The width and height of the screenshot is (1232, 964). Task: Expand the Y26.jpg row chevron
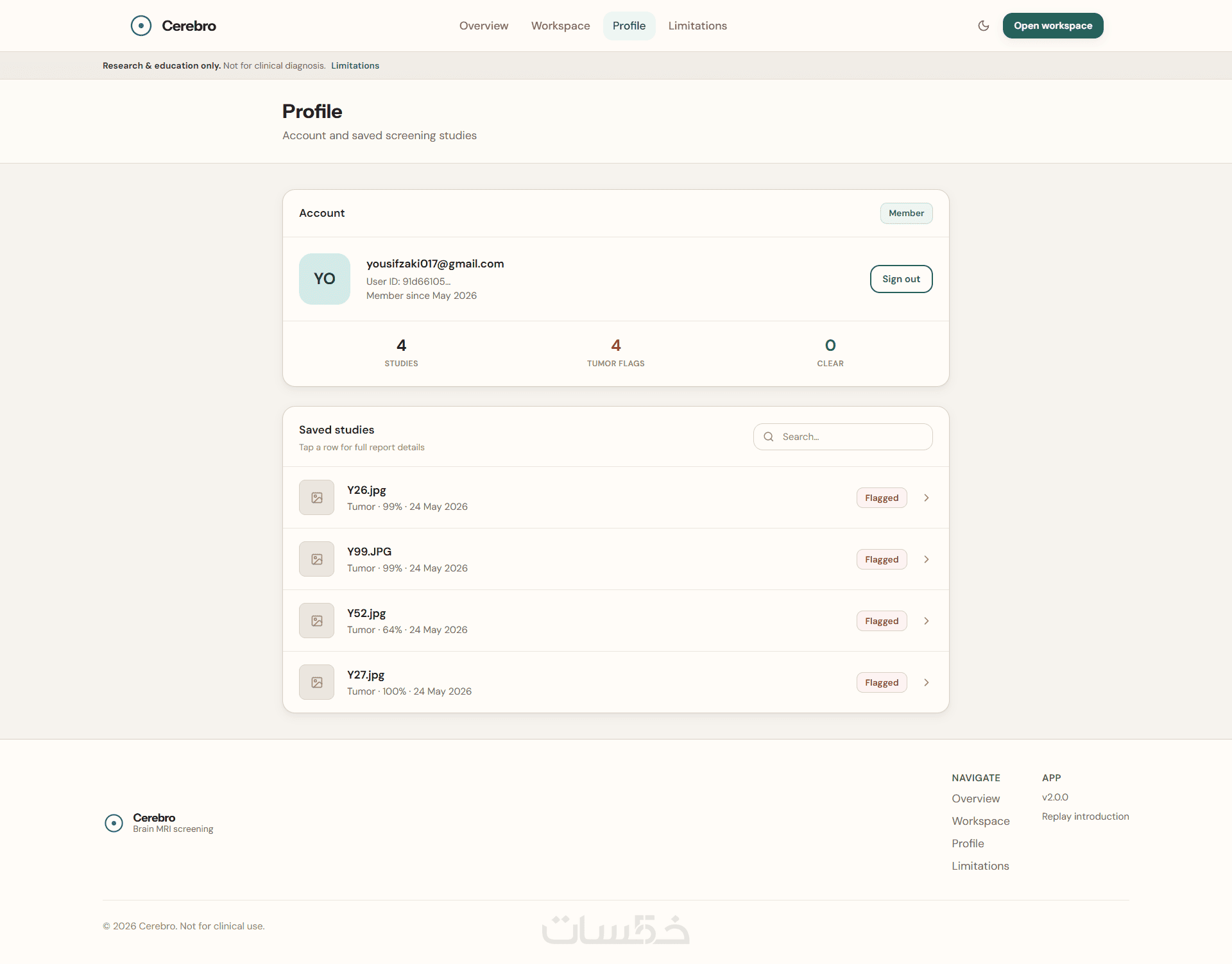(926, 498)
